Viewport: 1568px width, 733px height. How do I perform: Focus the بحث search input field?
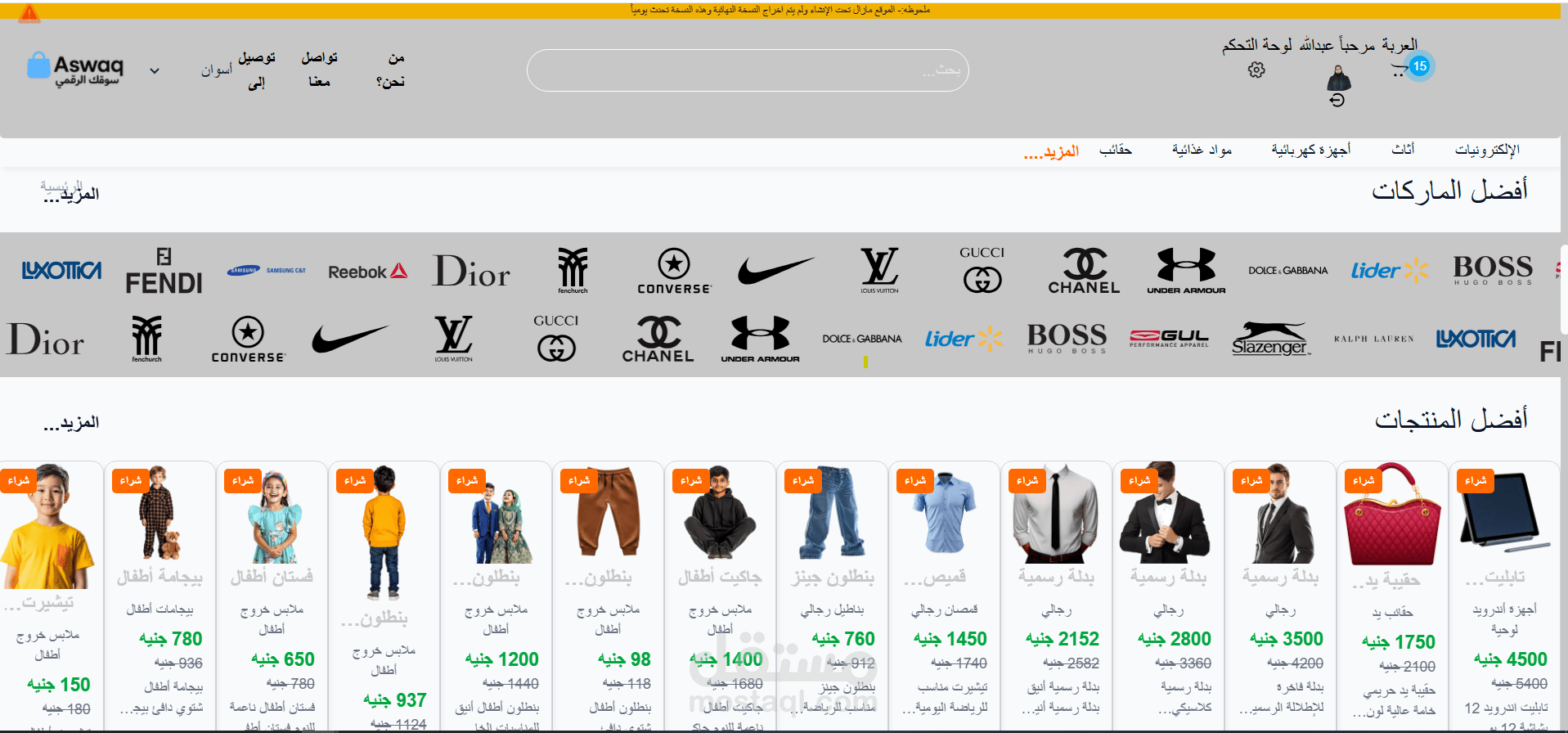pyautogui.click(x=748, y=70)
